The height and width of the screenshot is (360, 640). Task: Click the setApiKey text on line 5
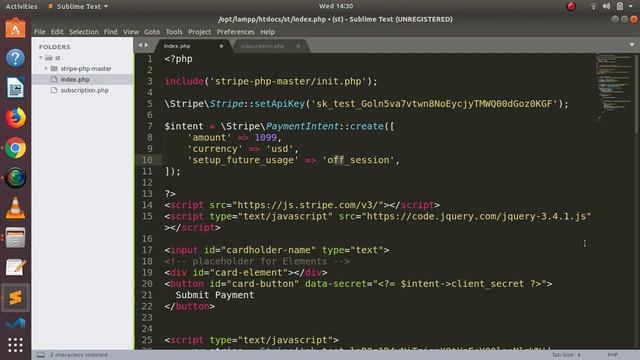[x=279, y=104]
